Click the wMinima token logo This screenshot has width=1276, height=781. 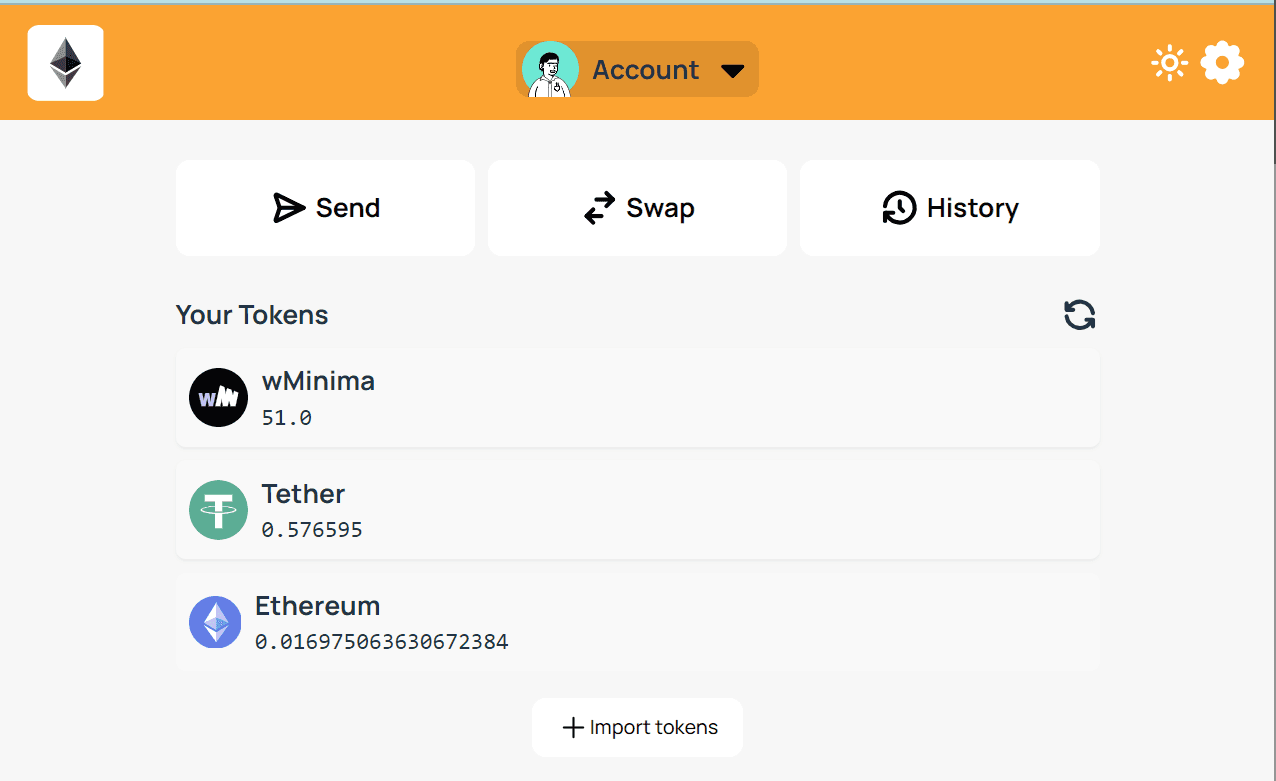point(218,398)
